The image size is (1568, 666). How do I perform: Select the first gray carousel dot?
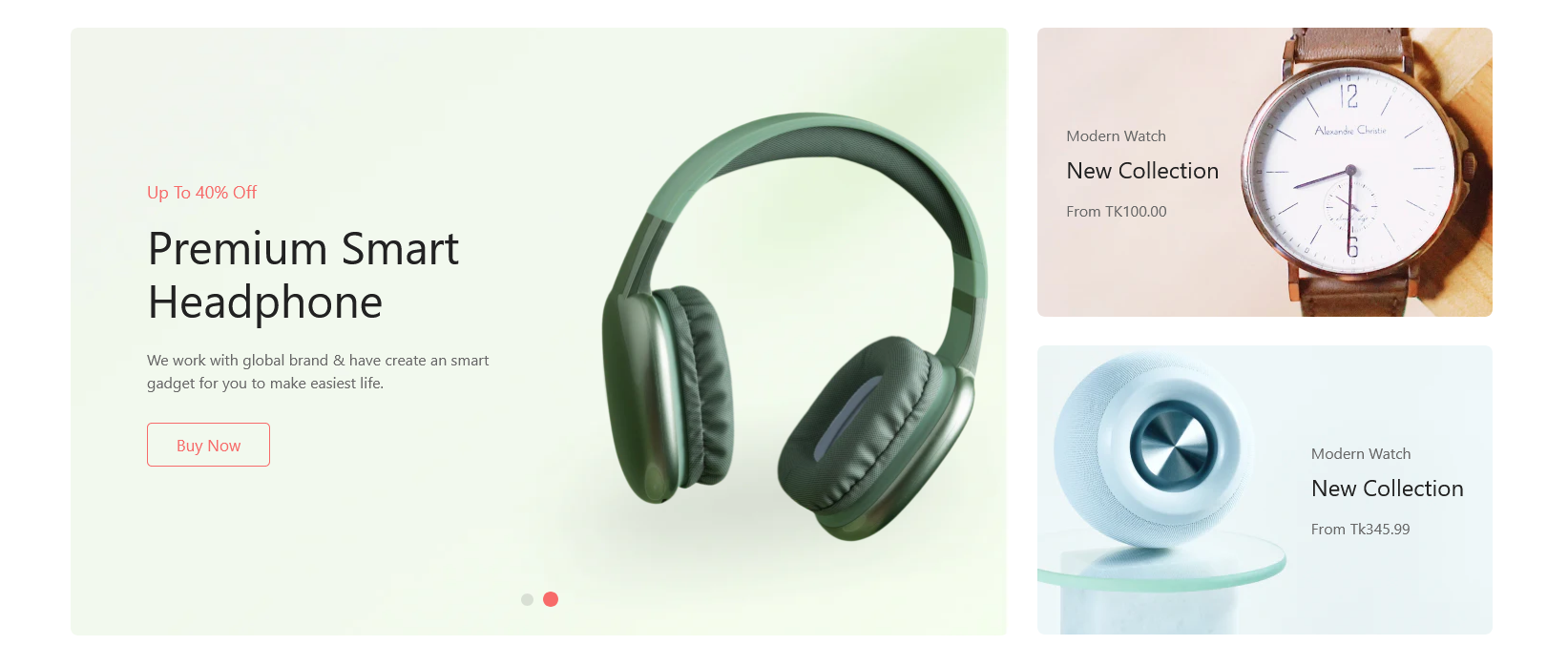point(527,599)
